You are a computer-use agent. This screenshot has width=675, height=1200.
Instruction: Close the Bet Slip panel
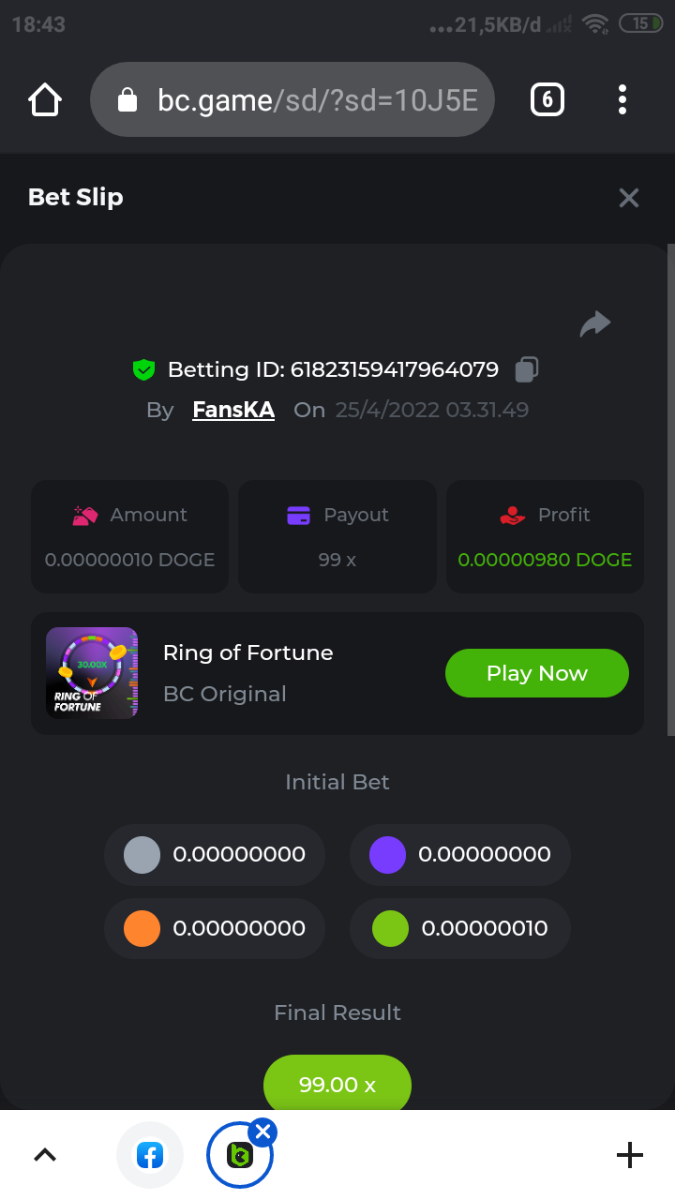628,198
